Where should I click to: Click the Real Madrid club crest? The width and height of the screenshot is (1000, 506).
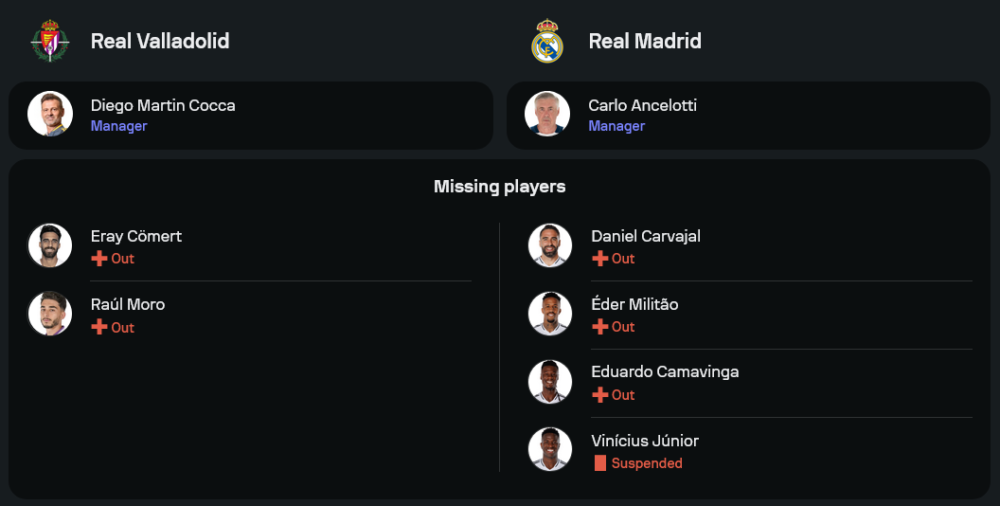click(547, 41)
